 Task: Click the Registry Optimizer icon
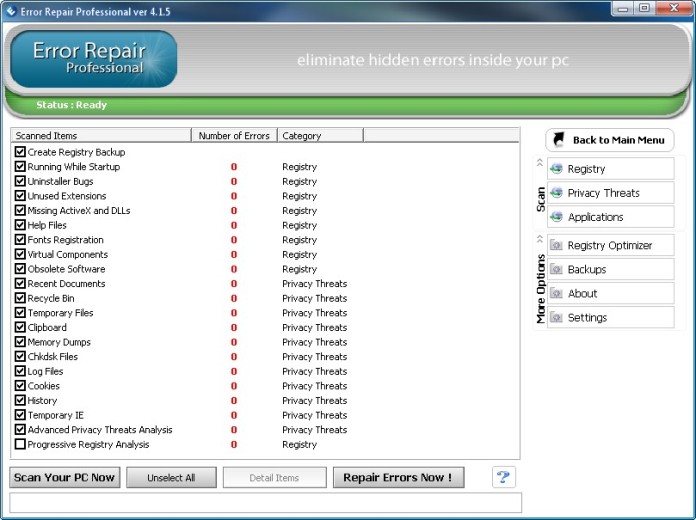[557, 245]
